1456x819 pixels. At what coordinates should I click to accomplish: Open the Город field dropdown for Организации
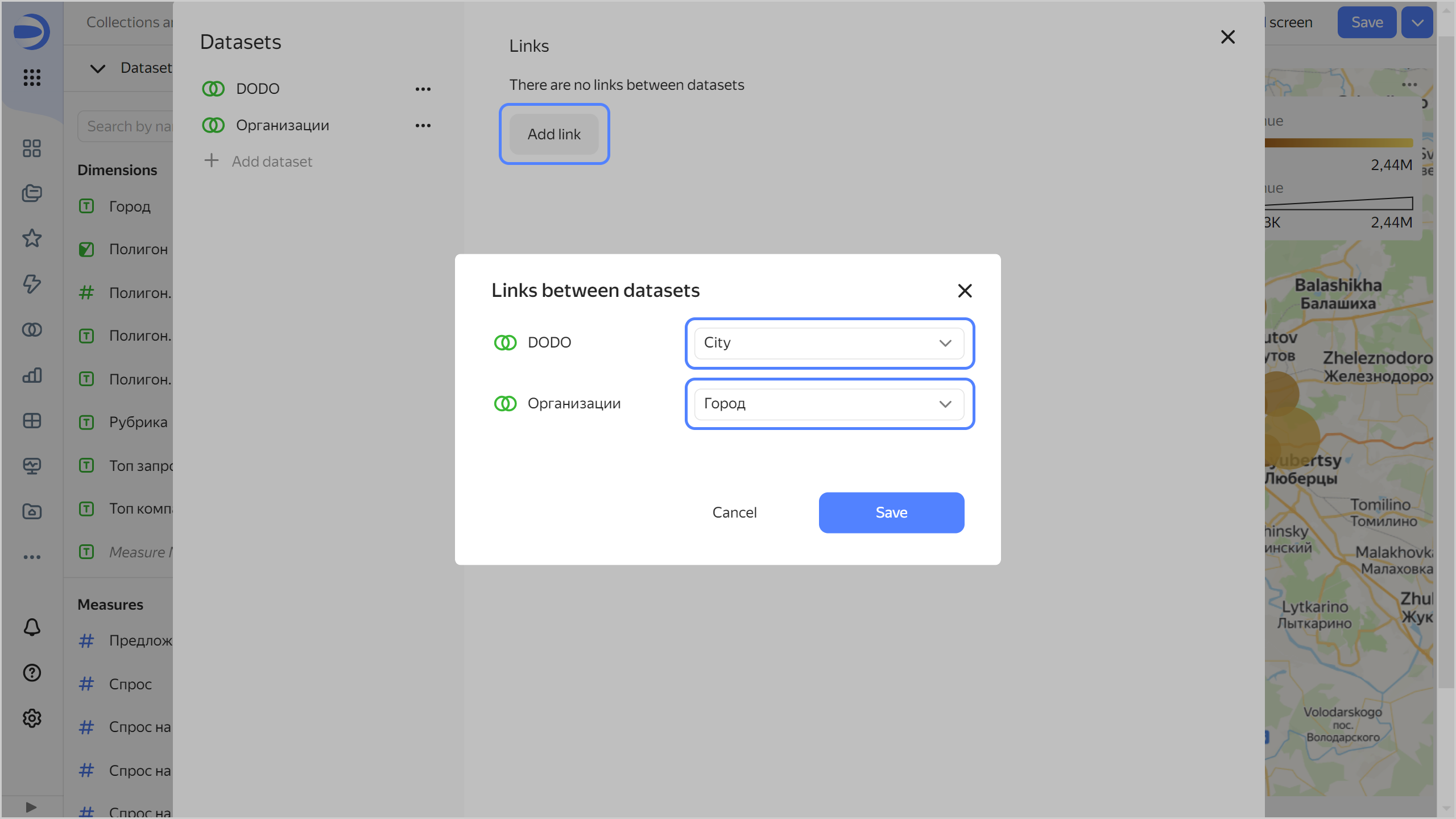pos(829,403)
